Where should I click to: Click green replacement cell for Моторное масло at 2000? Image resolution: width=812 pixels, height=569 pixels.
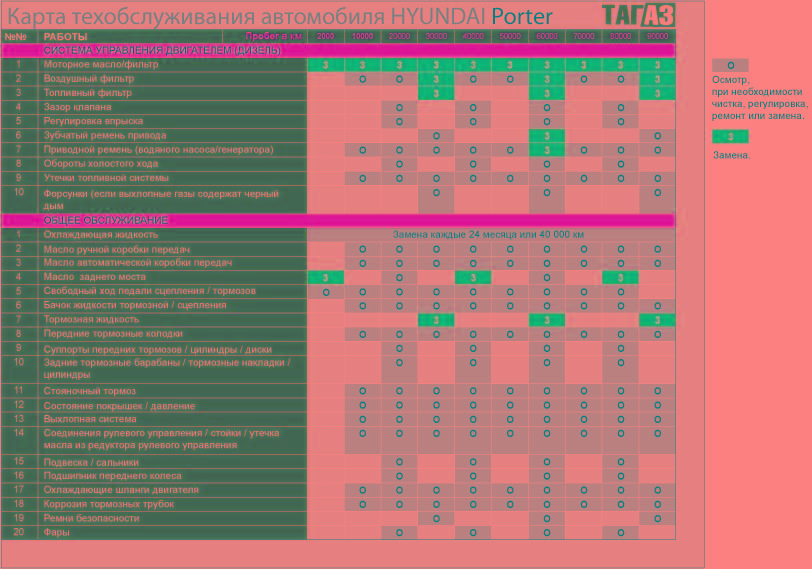tap(326, 65)
